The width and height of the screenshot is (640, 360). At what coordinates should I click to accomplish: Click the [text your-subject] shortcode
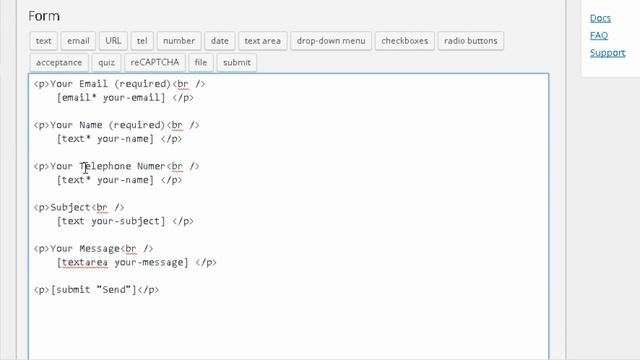(111, 221)
